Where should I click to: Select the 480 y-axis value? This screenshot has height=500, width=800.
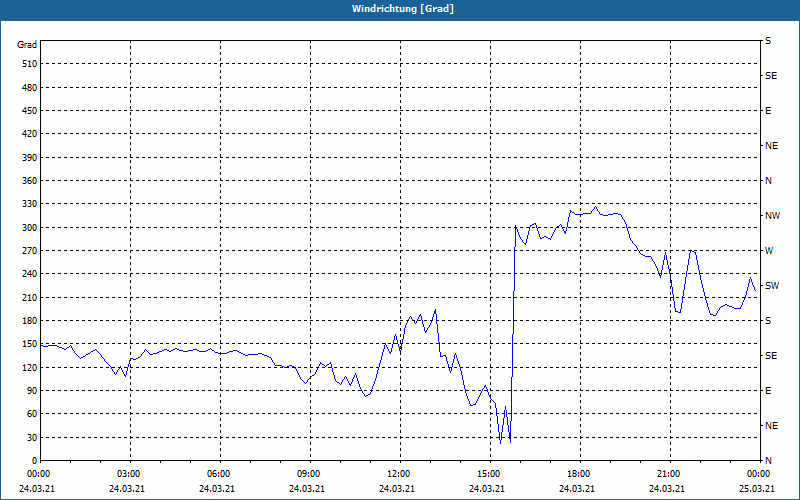(x=30, y=88)
